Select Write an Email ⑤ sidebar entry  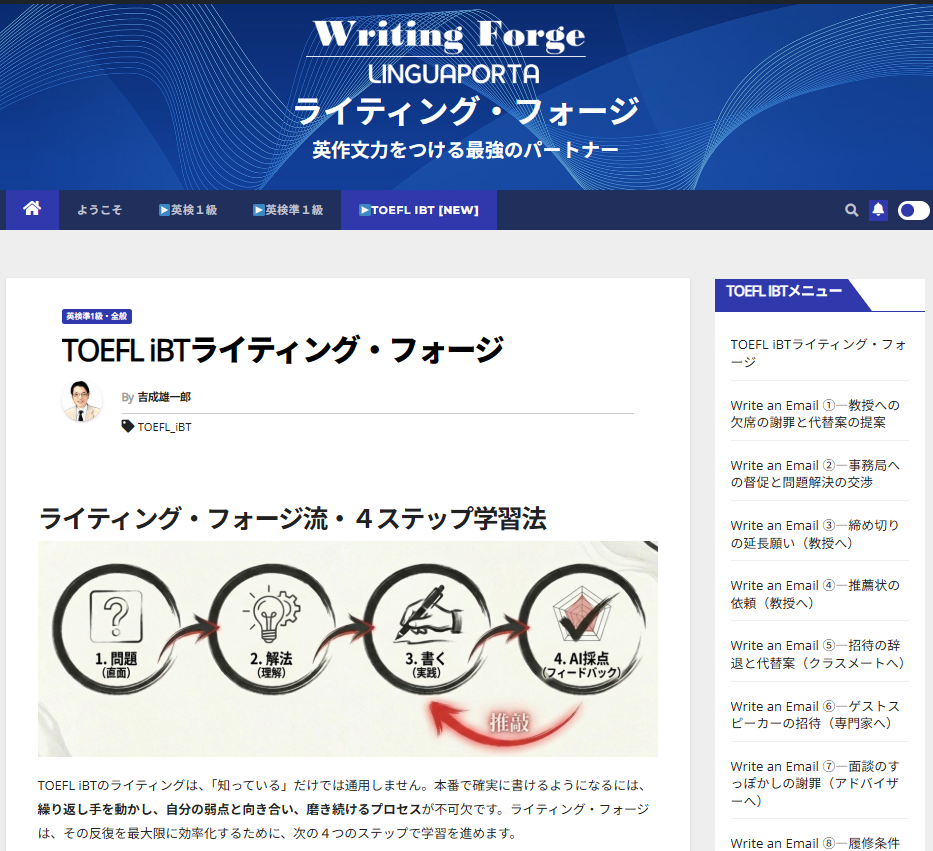pyautogui.click(x=817, y=654)
